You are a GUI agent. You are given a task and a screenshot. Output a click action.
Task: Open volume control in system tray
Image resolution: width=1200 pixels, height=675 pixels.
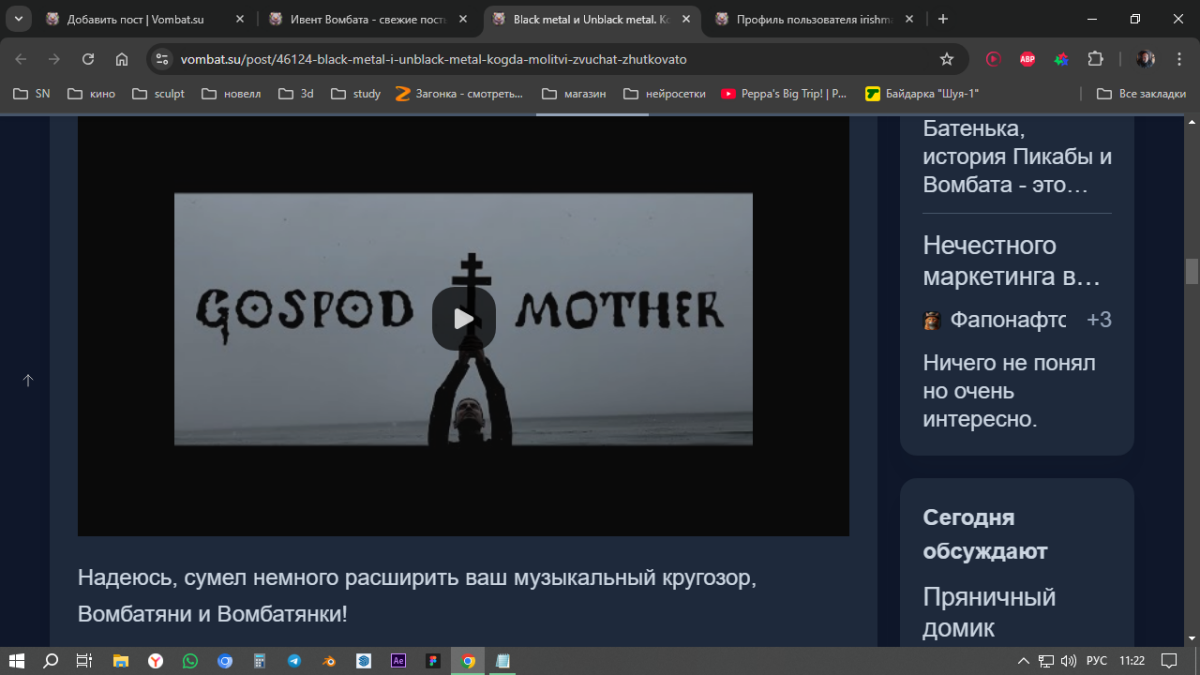pyautogui.click(x=1068, y=661)
